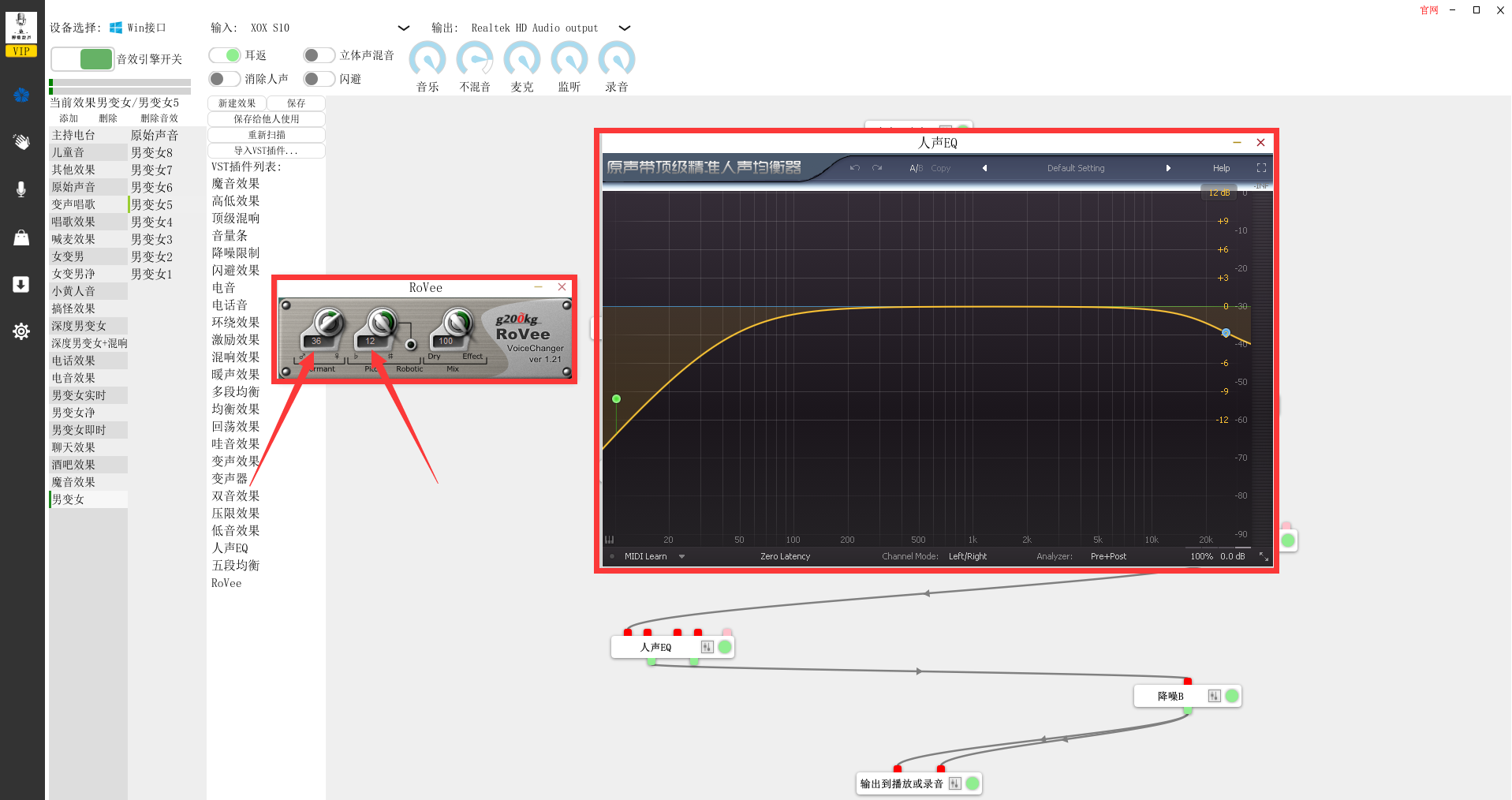Viewport: 1512px width, 800px height.
Task: Expand the 输入 XOX S10 dropdown
Action: 404,28
